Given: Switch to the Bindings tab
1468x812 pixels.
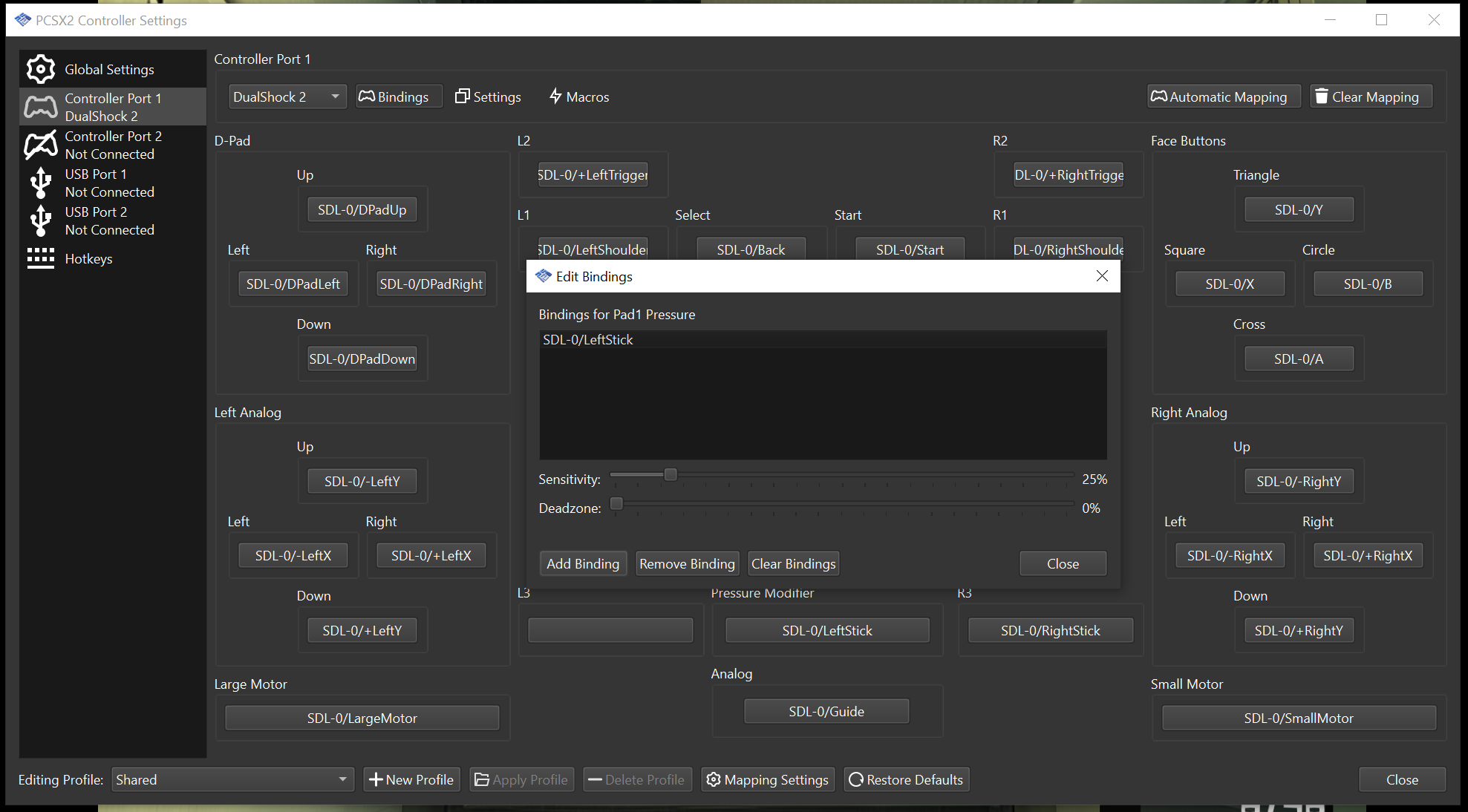Looking at the screenshot, I should 399,96.
